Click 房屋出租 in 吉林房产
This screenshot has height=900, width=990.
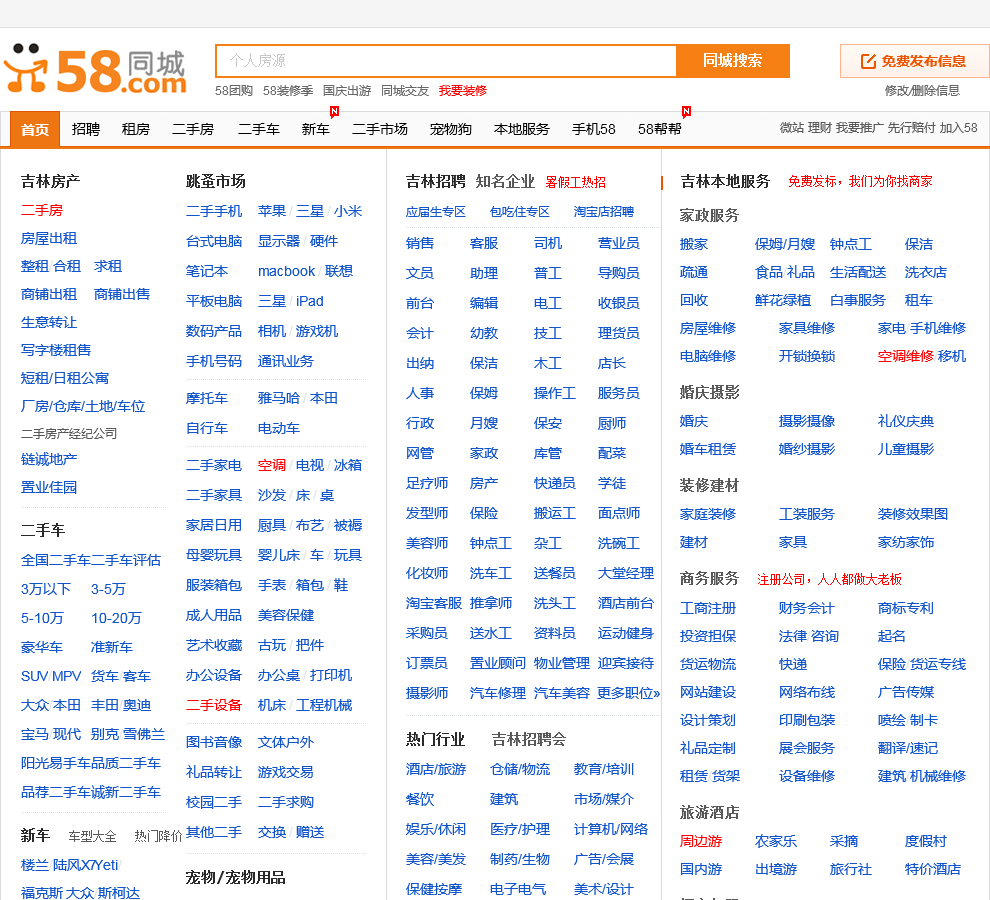(x=49, y=239)
